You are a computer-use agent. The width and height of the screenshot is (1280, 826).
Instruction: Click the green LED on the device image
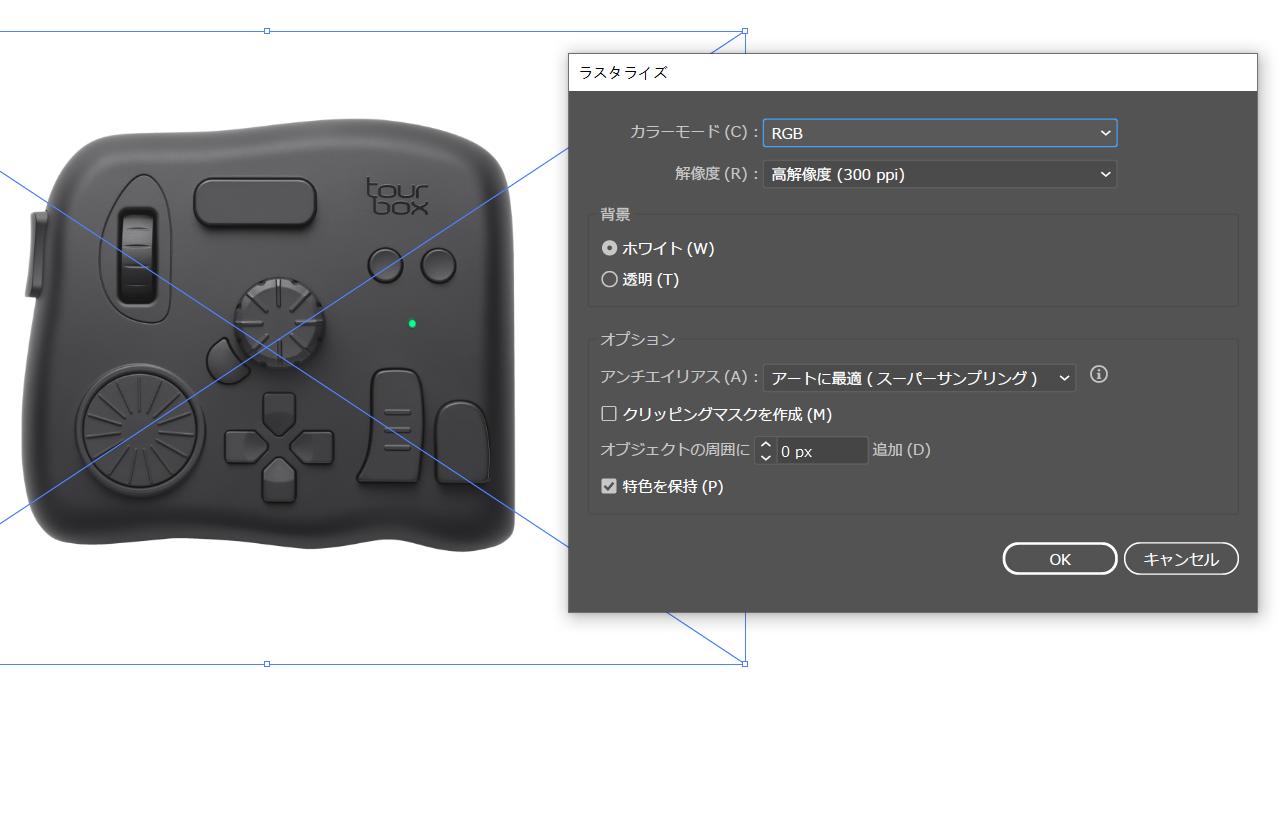[412, 323]
